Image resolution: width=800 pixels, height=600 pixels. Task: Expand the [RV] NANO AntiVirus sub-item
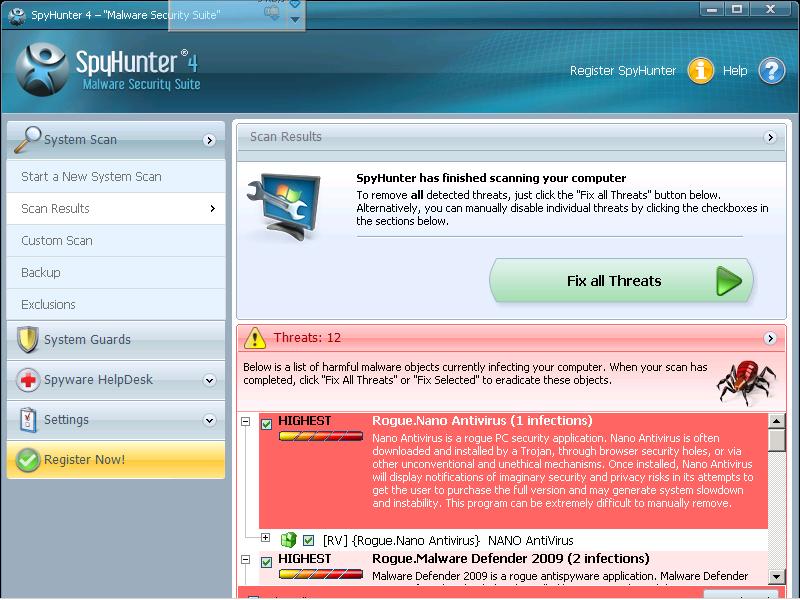pyautogui.click(x=266, y=538)
